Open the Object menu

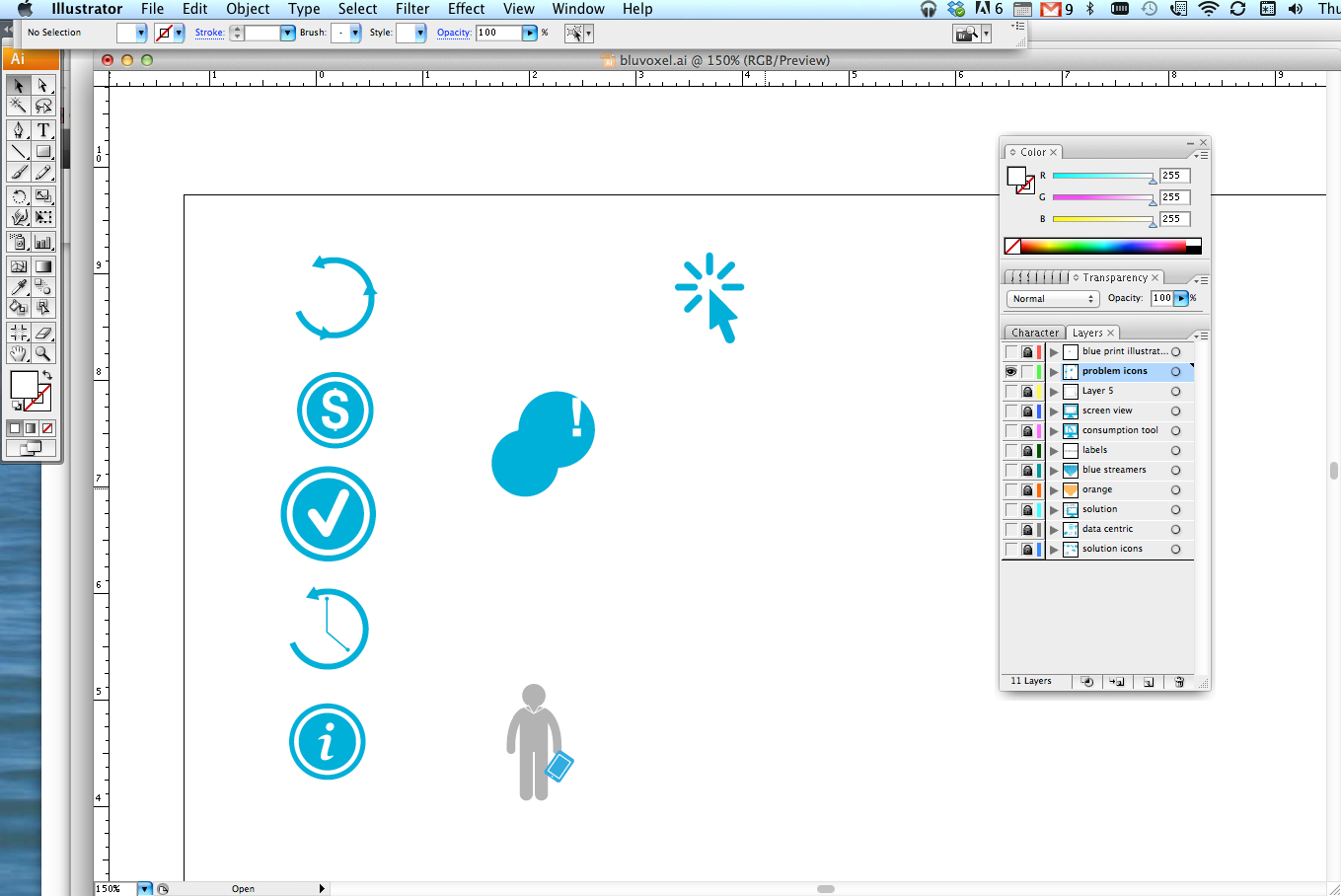[x=248, y=9]
